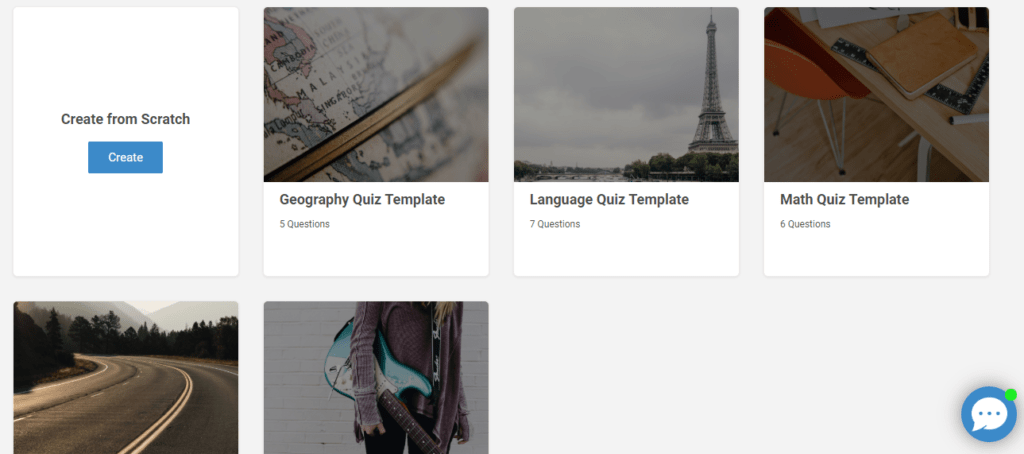Open the Math Quiz Template title
This screenshot has width=1024, height=454.
(x=844, y=199)
